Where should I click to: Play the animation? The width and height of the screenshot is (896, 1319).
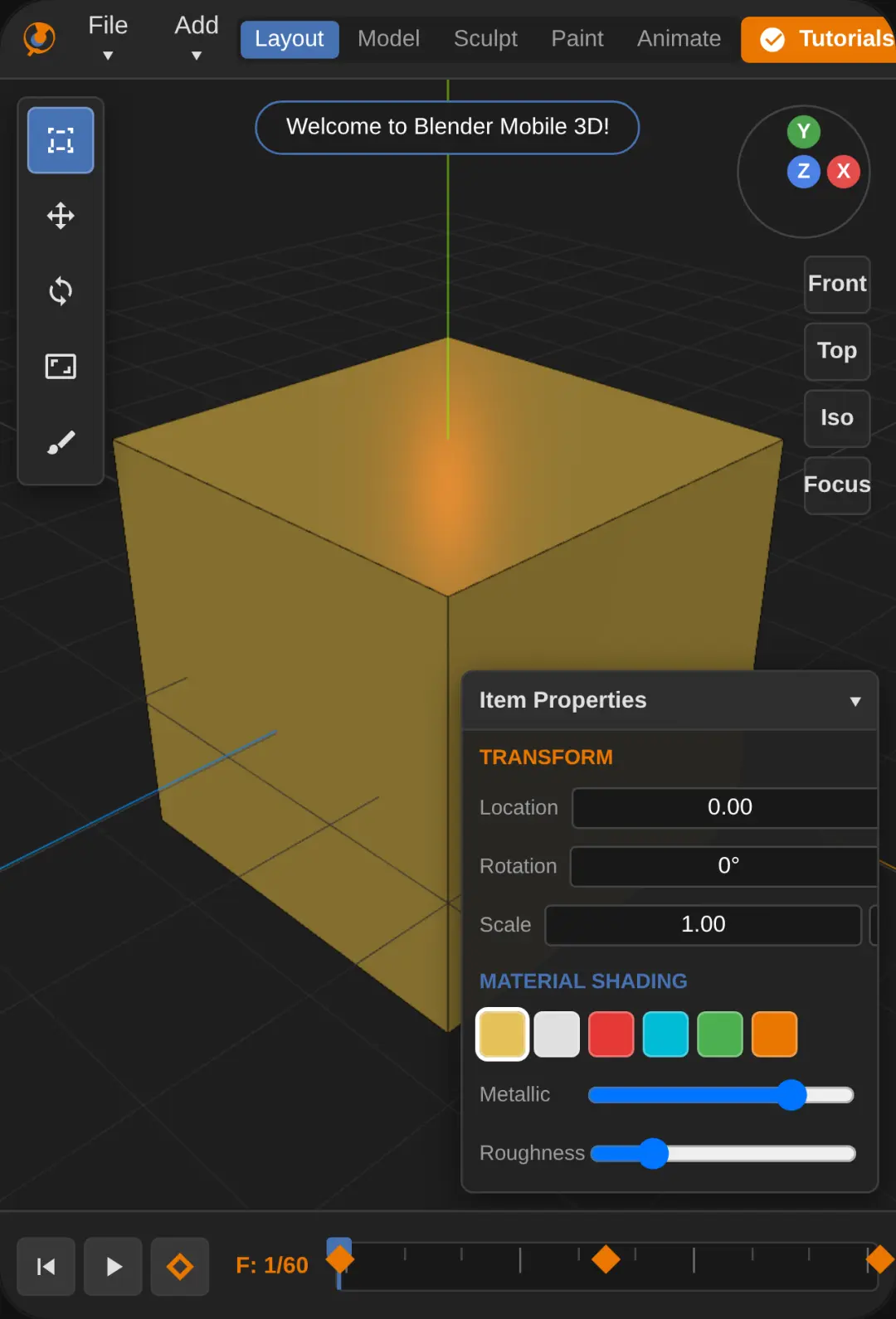[114, 1266]
